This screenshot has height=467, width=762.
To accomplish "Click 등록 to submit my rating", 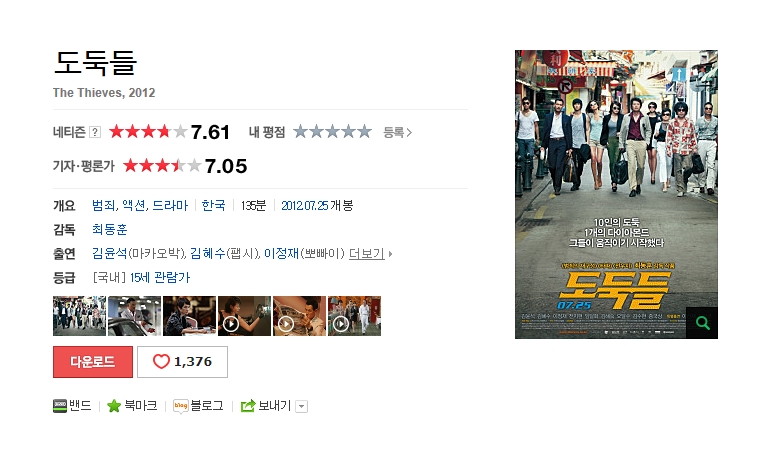I will coord(397,132).
